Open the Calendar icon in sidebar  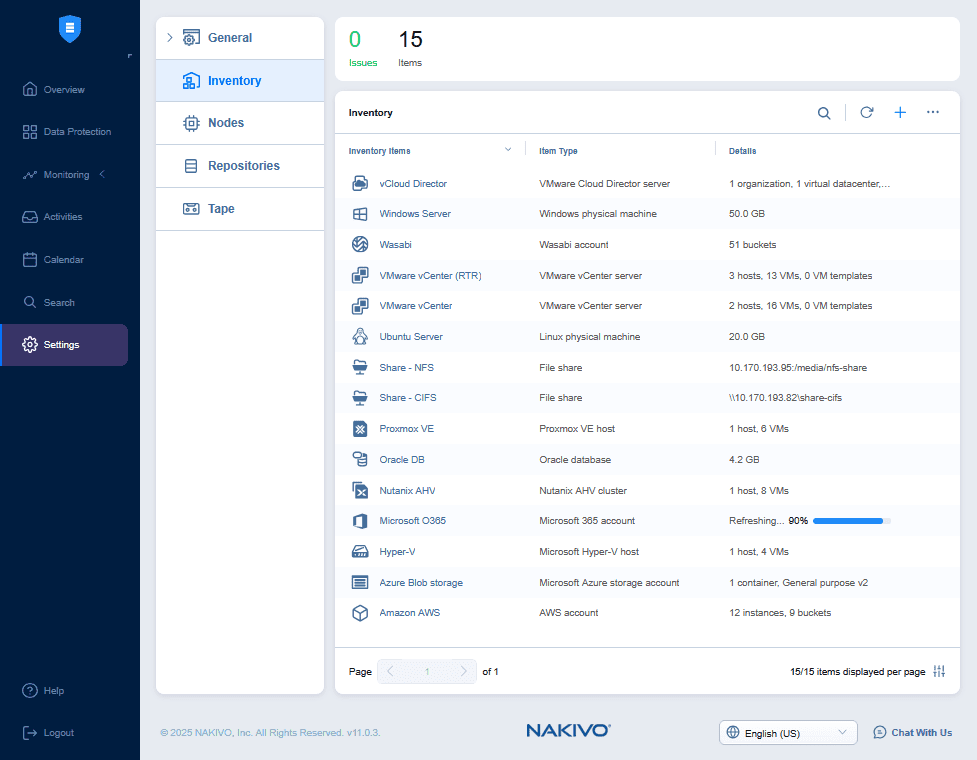[x=29, y=259]
